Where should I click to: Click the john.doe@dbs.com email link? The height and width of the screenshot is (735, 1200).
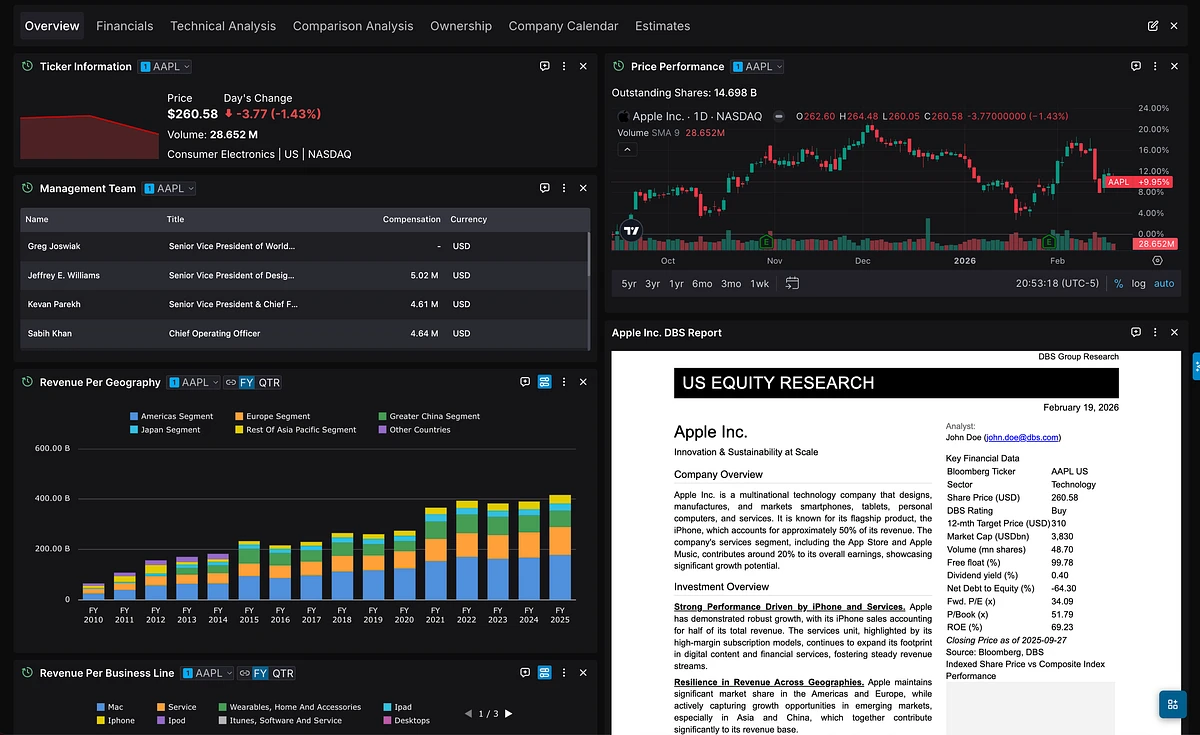[x=1022, y=437]
